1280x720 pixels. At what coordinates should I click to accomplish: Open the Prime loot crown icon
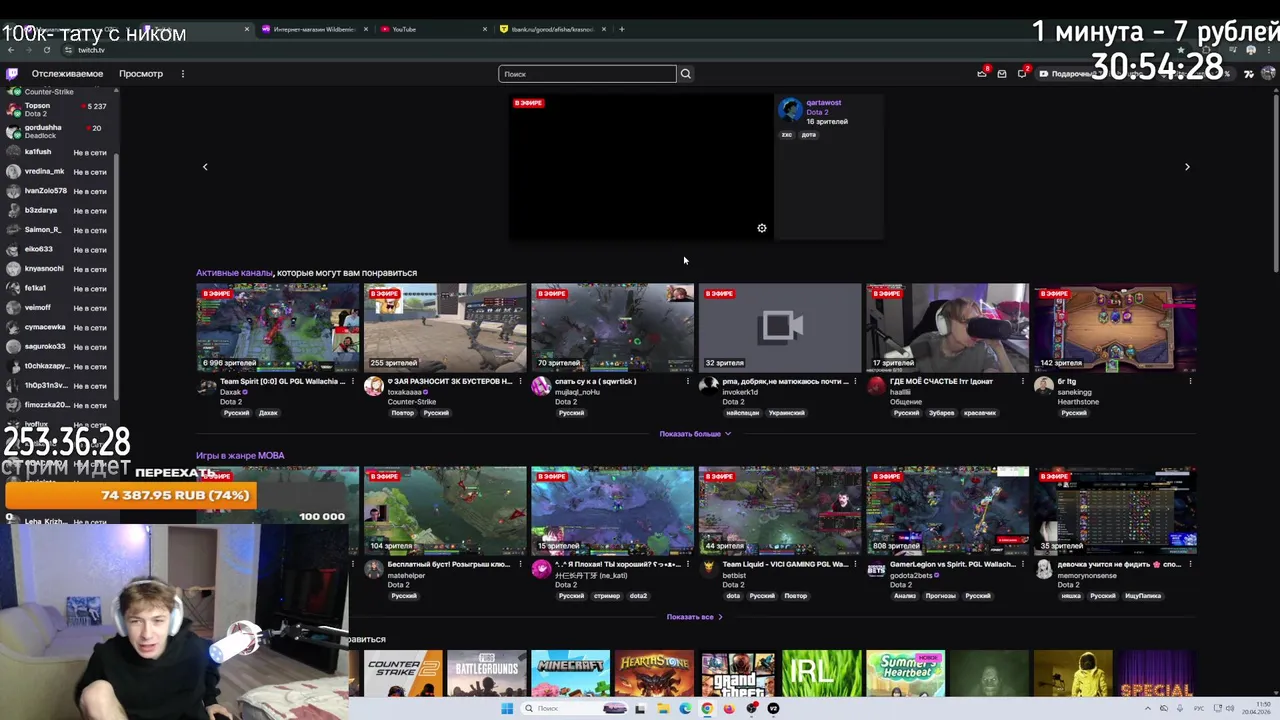pos(982,74)
